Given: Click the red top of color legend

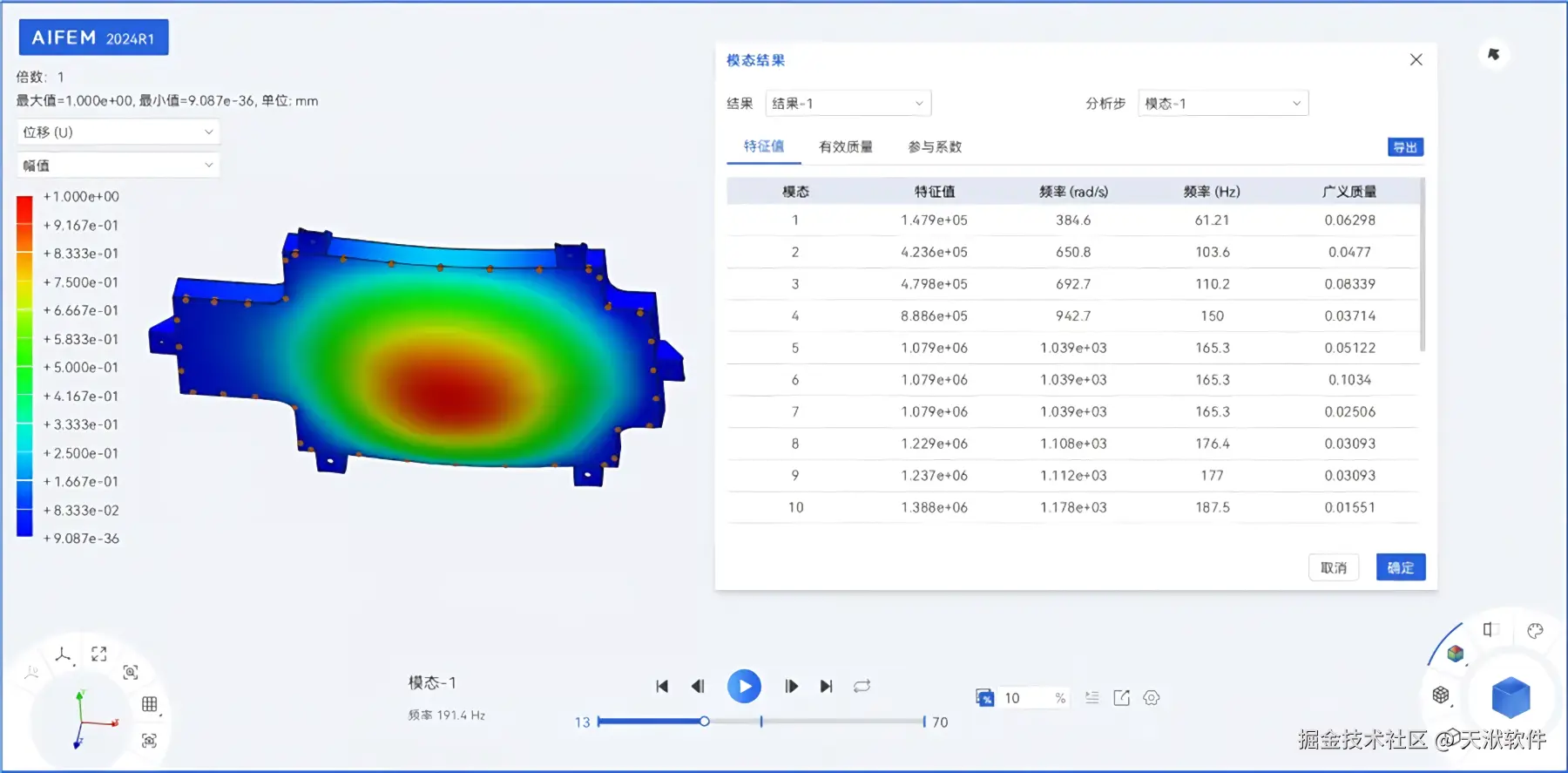Looking at the screenshot, I should coord(24,209).
